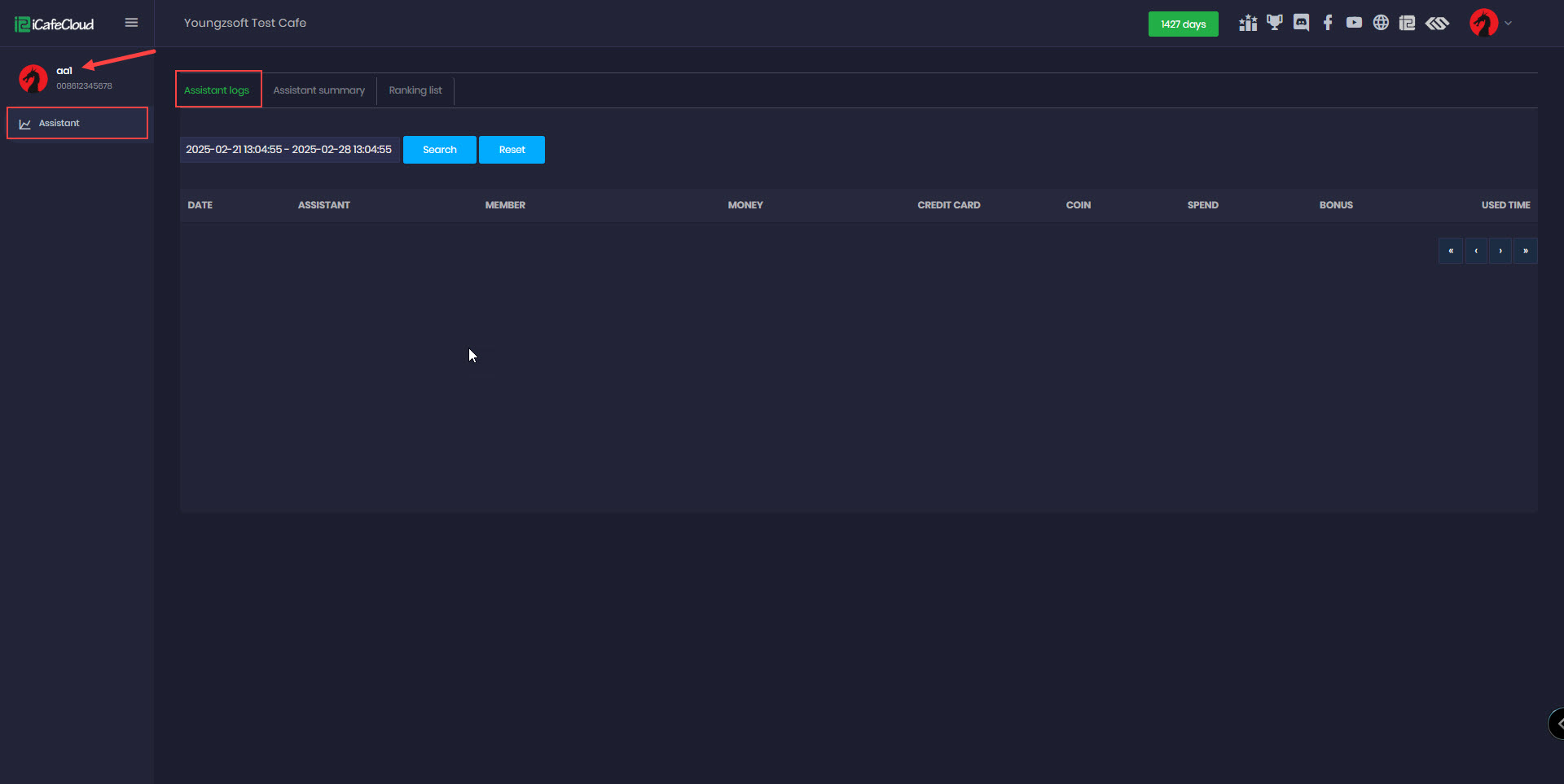The height and width of the screenshot is (784, 1564).
Task: Open the Discord chat icon
Action: point(1301,23)
